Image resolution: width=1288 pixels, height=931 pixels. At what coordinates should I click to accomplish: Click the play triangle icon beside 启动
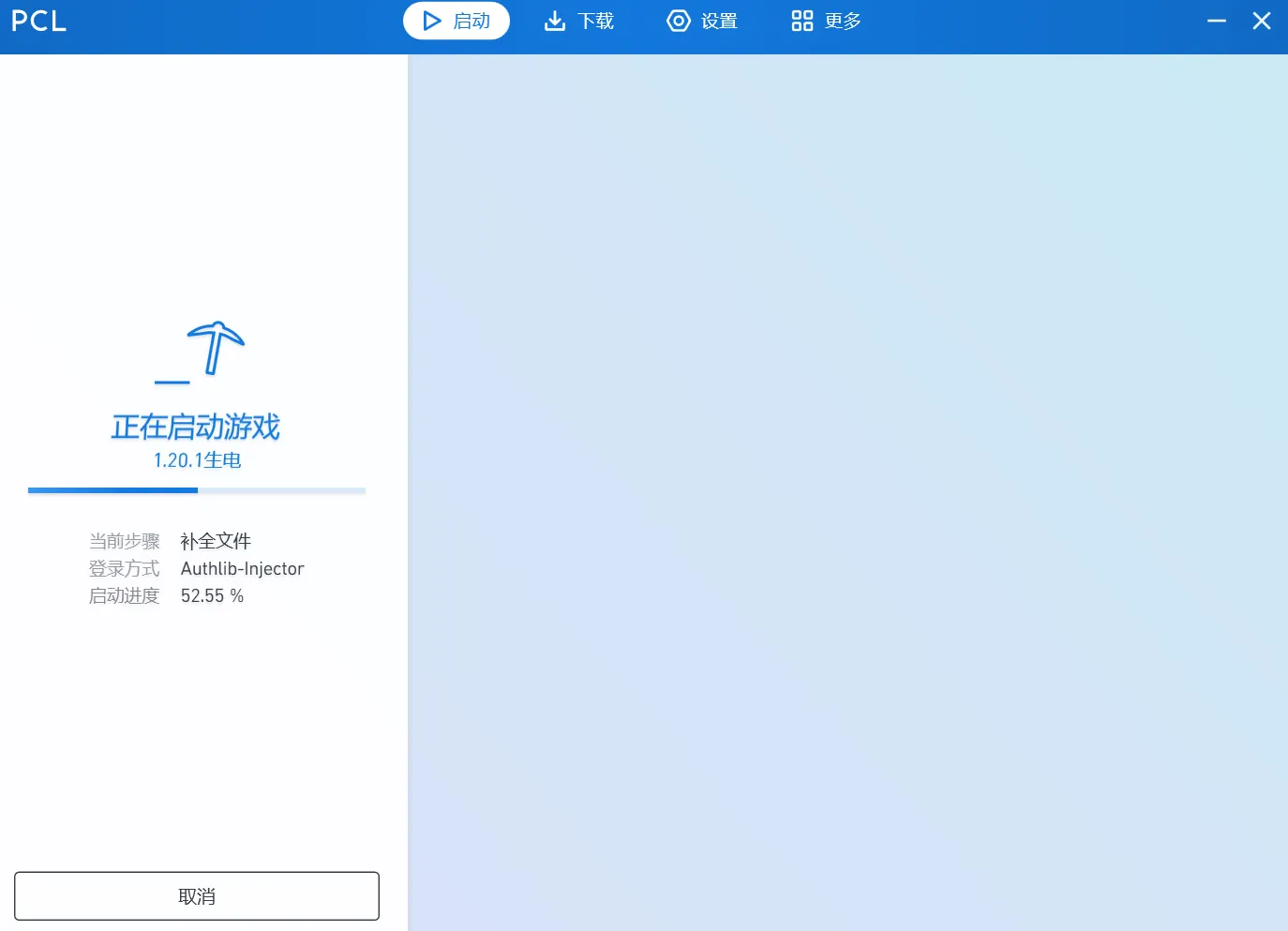431,21
